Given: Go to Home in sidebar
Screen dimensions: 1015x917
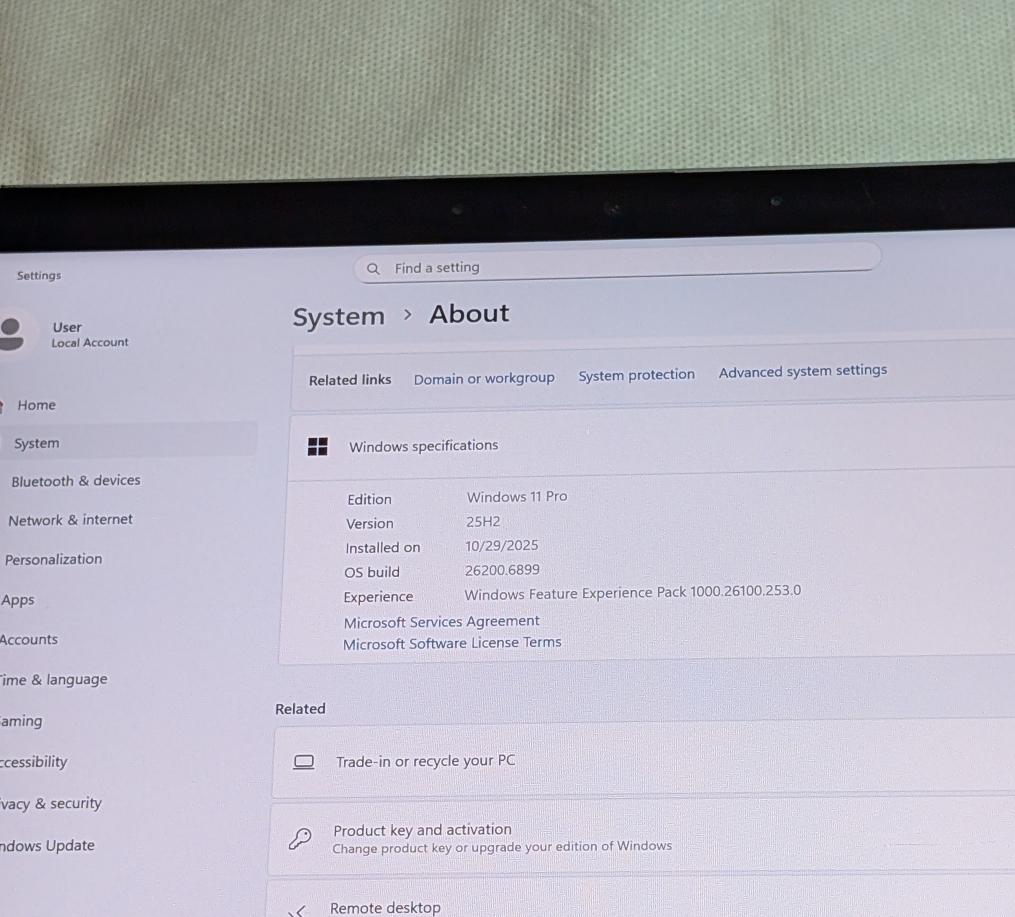Looking at the screenshot, I should (x=36, y=405).
